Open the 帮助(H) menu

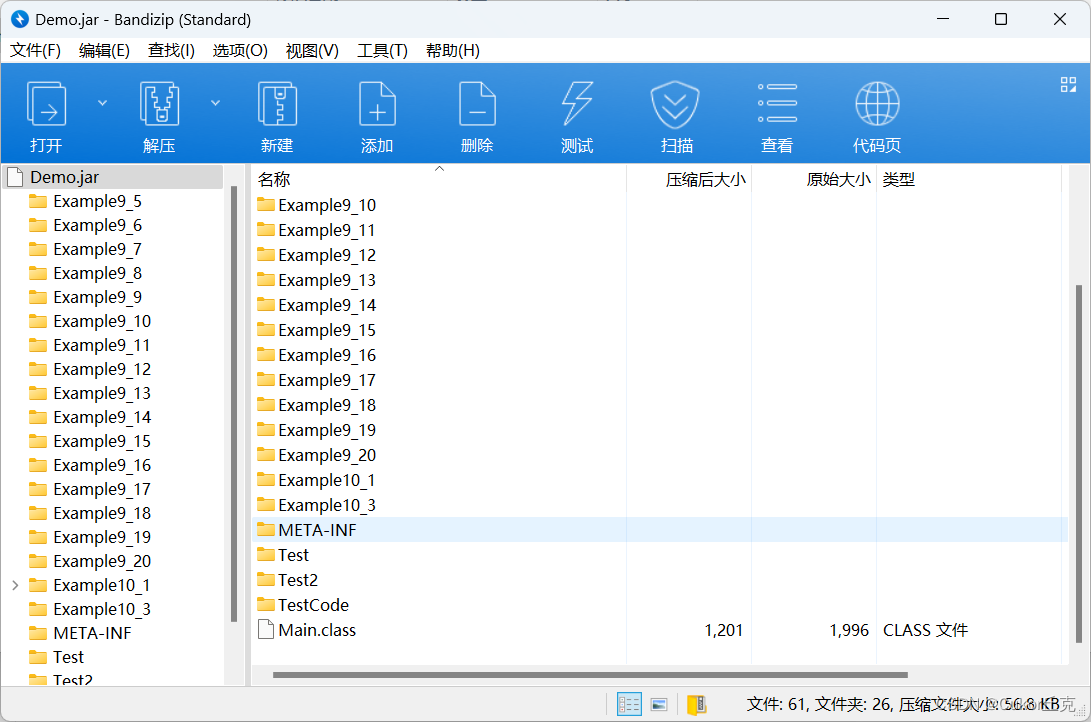453,51
